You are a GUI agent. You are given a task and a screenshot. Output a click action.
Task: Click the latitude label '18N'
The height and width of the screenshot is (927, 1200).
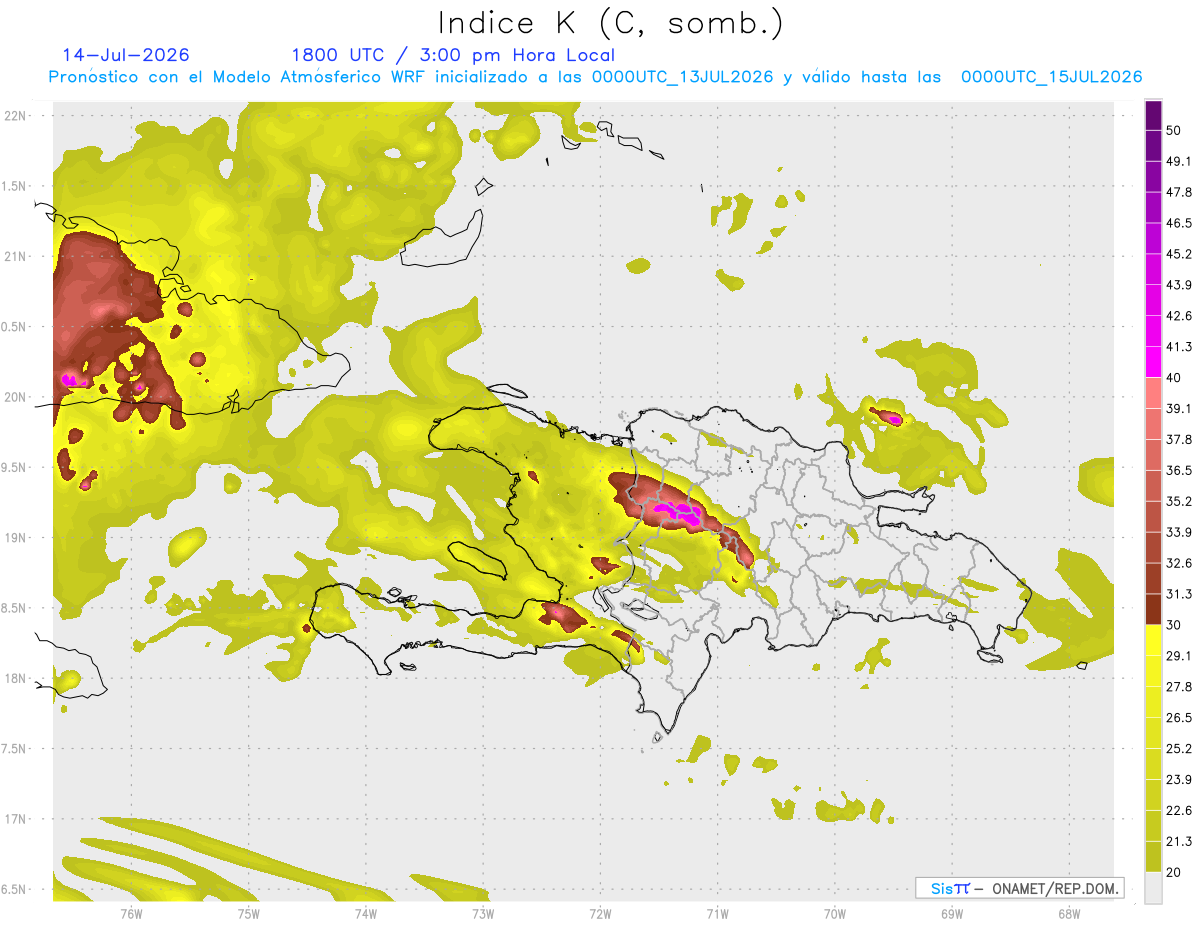click(x=16, y=679)
